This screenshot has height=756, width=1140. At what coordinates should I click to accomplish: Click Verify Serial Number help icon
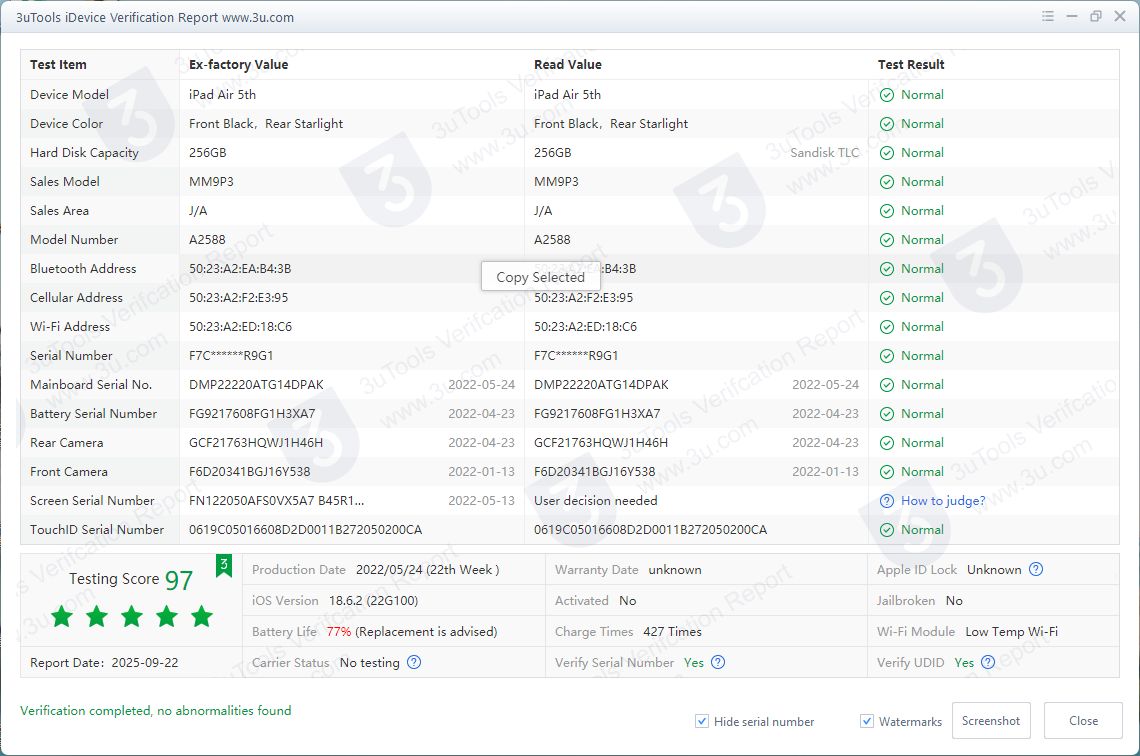[718, 662]
